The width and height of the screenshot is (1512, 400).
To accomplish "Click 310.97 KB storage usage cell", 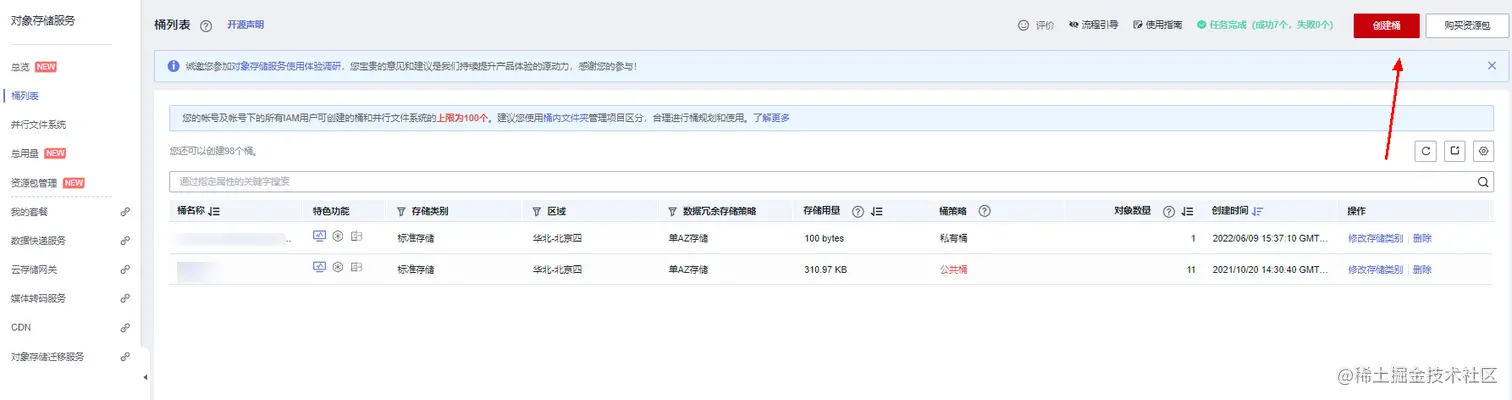I will 827,269.
